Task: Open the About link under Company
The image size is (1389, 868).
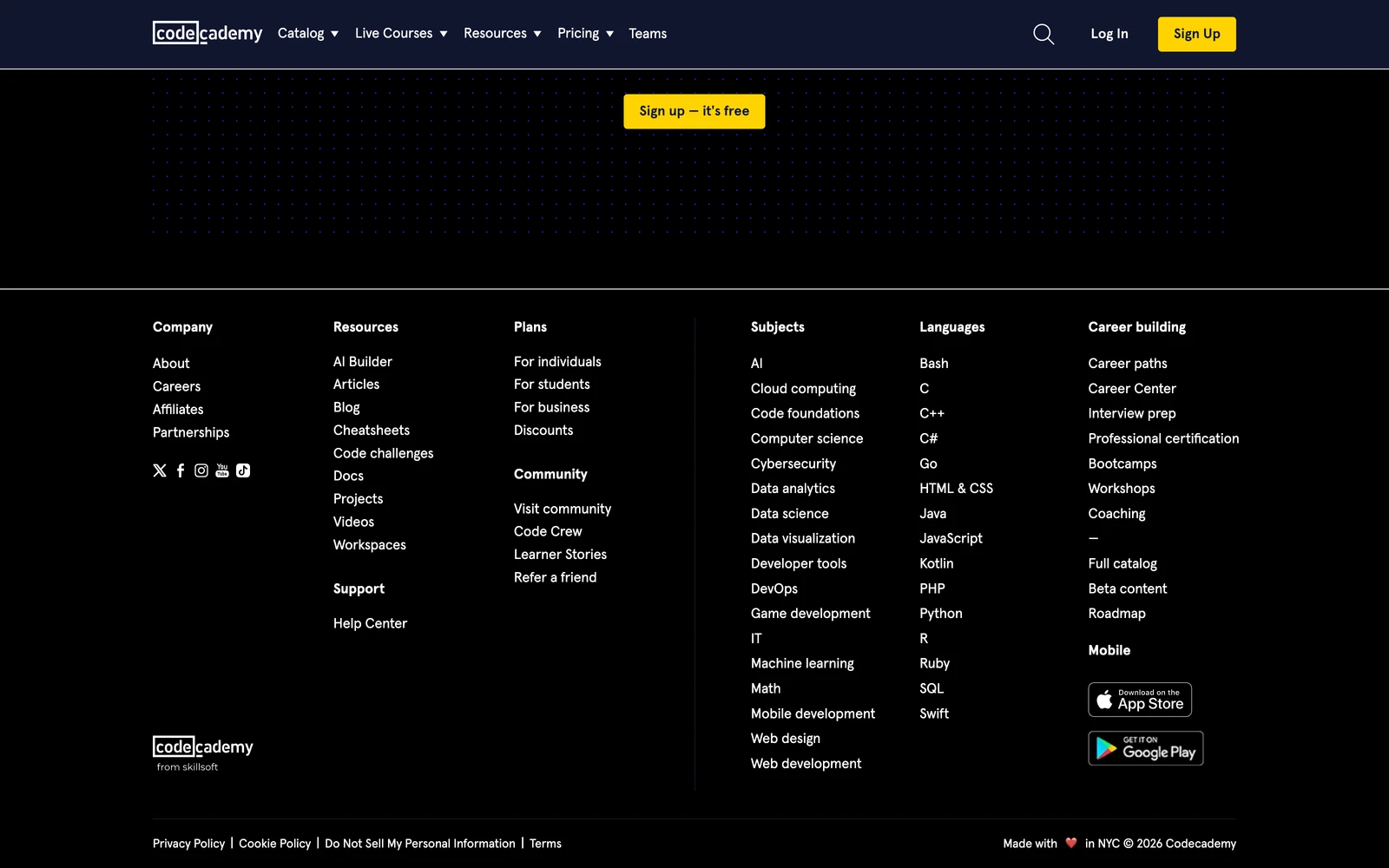Action: pyautogui.click(x=171, y=364)
